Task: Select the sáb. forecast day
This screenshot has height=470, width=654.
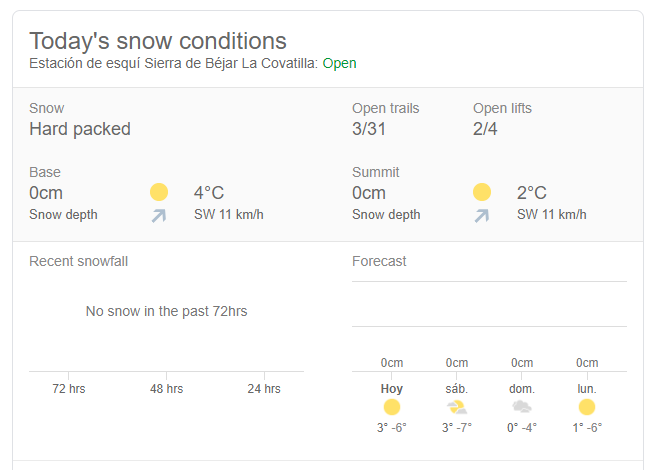Action: [457, 388]
